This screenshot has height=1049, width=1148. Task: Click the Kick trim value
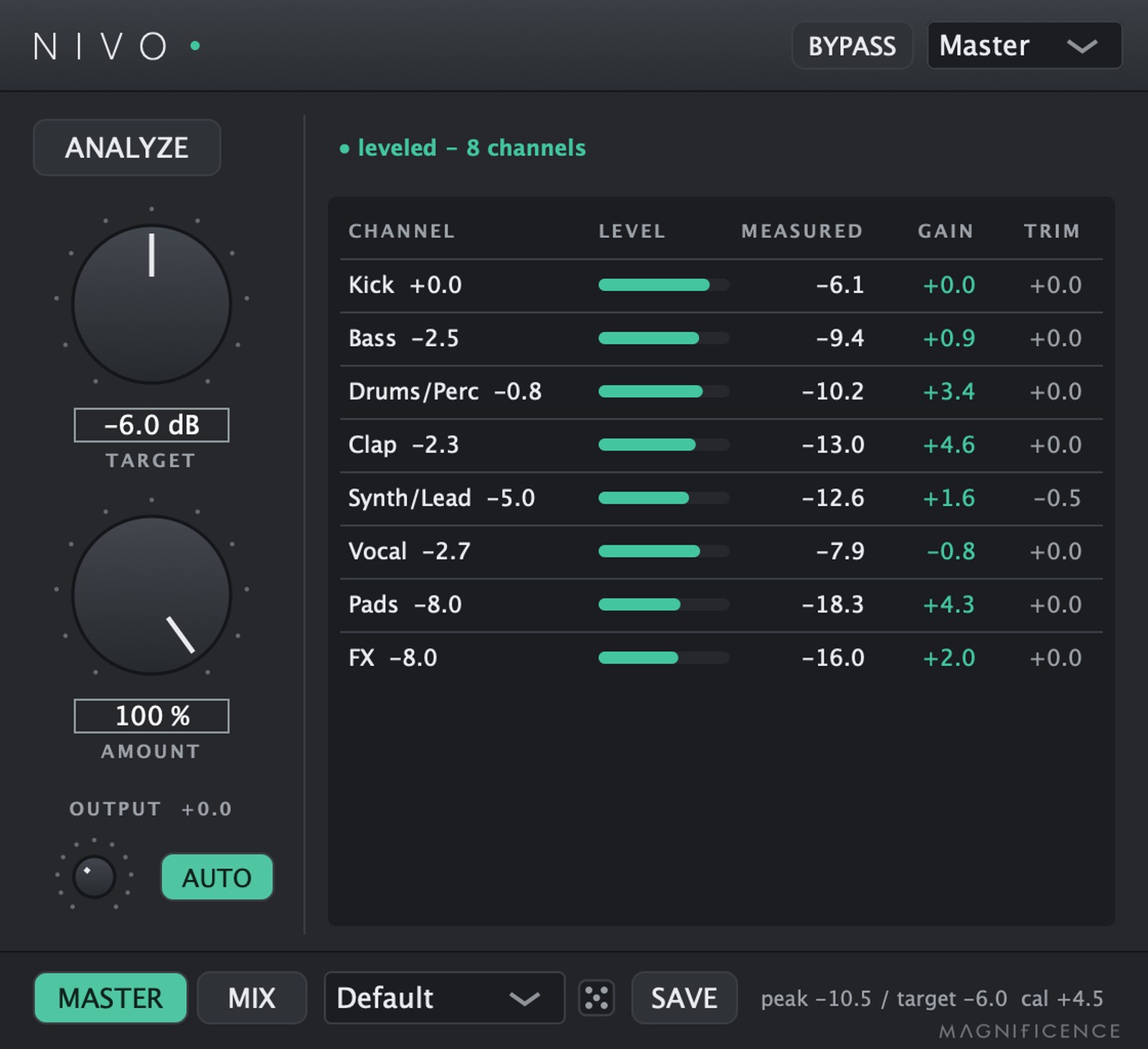point(1055,285)
